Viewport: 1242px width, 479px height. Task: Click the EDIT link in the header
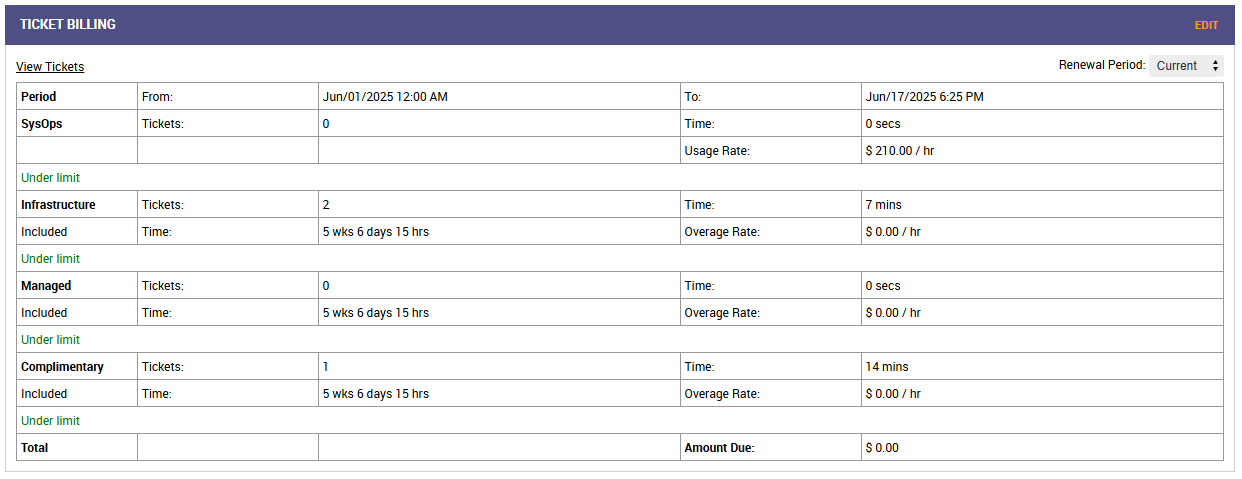pyautogui.click(x=1206, y=25)
